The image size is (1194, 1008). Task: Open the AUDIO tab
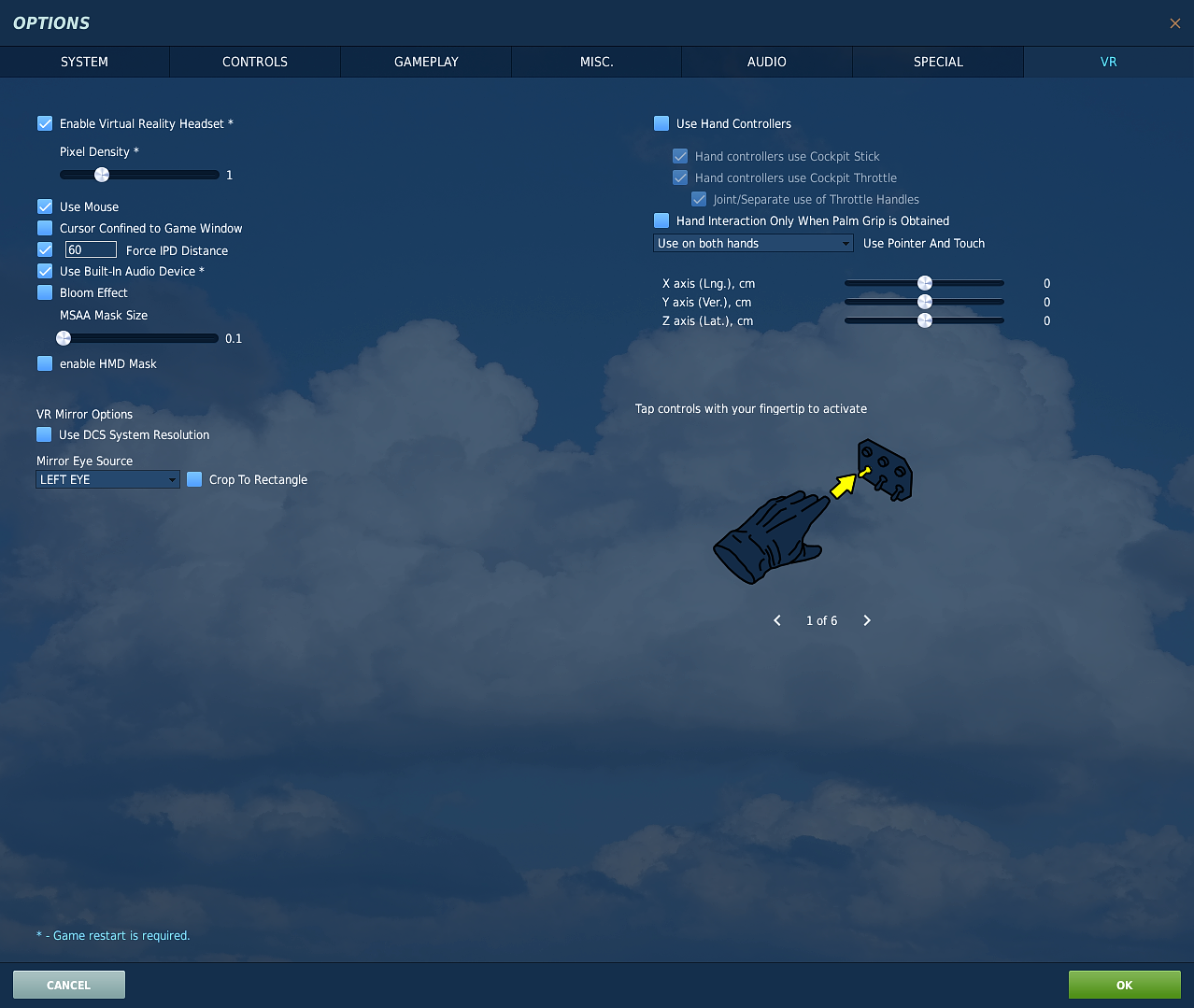click(767, 62)
